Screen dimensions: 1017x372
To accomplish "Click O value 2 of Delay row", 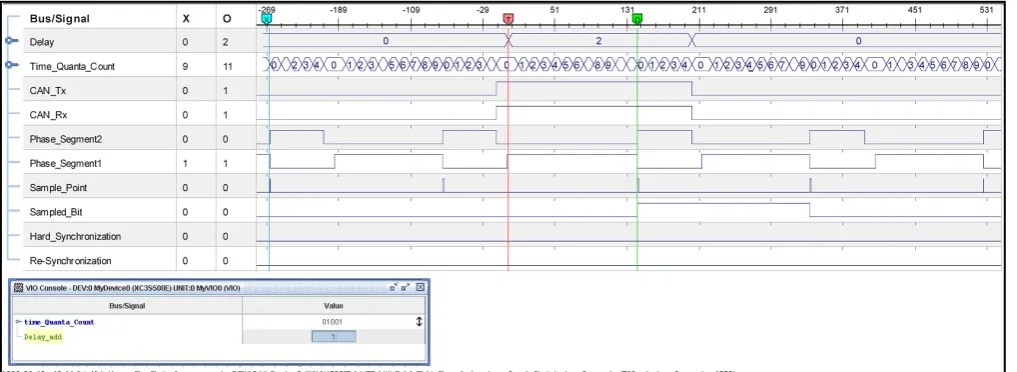I will click(x=226, y=42).
